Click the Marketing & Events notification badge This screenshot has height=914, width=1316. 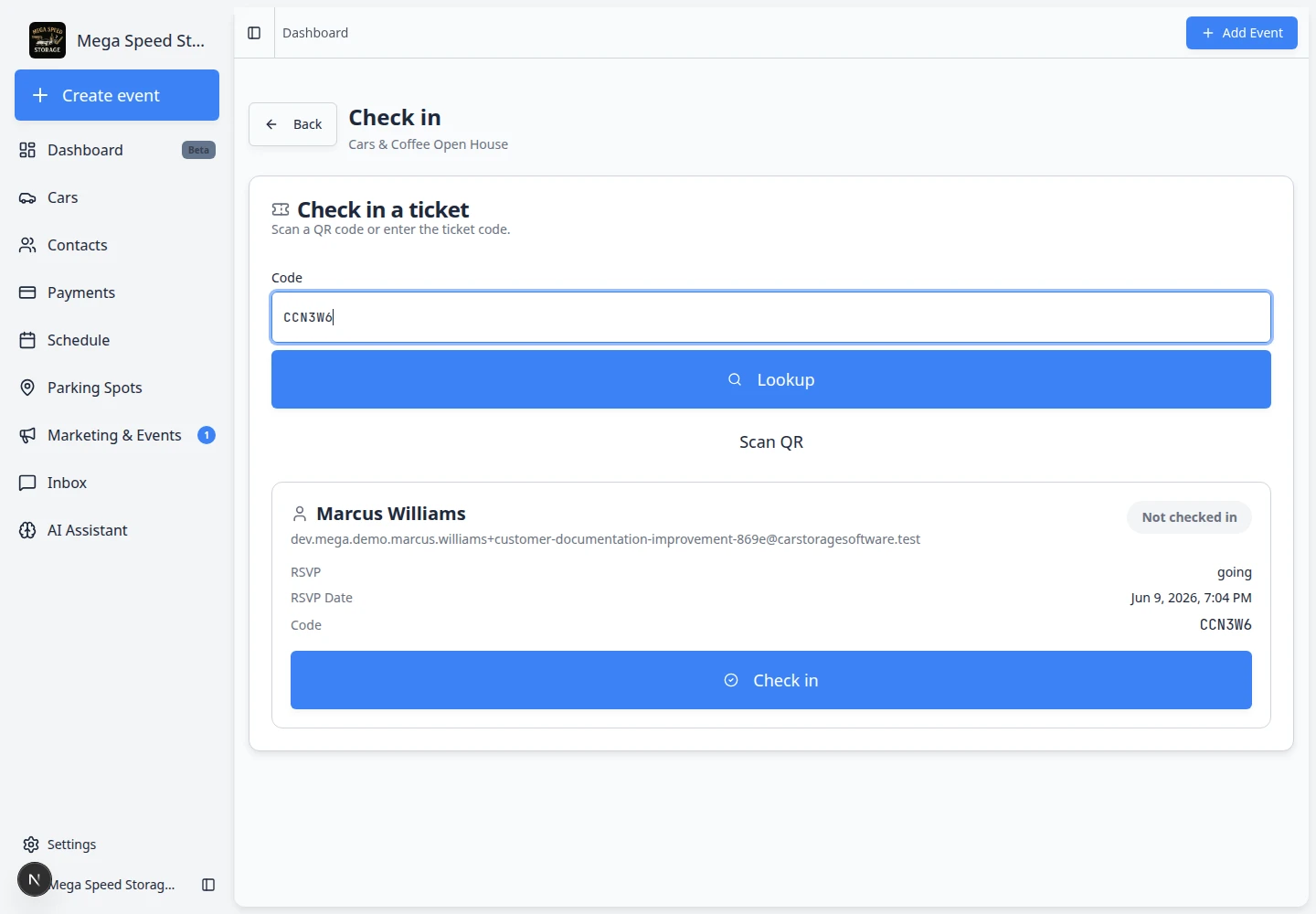(207, 435)
